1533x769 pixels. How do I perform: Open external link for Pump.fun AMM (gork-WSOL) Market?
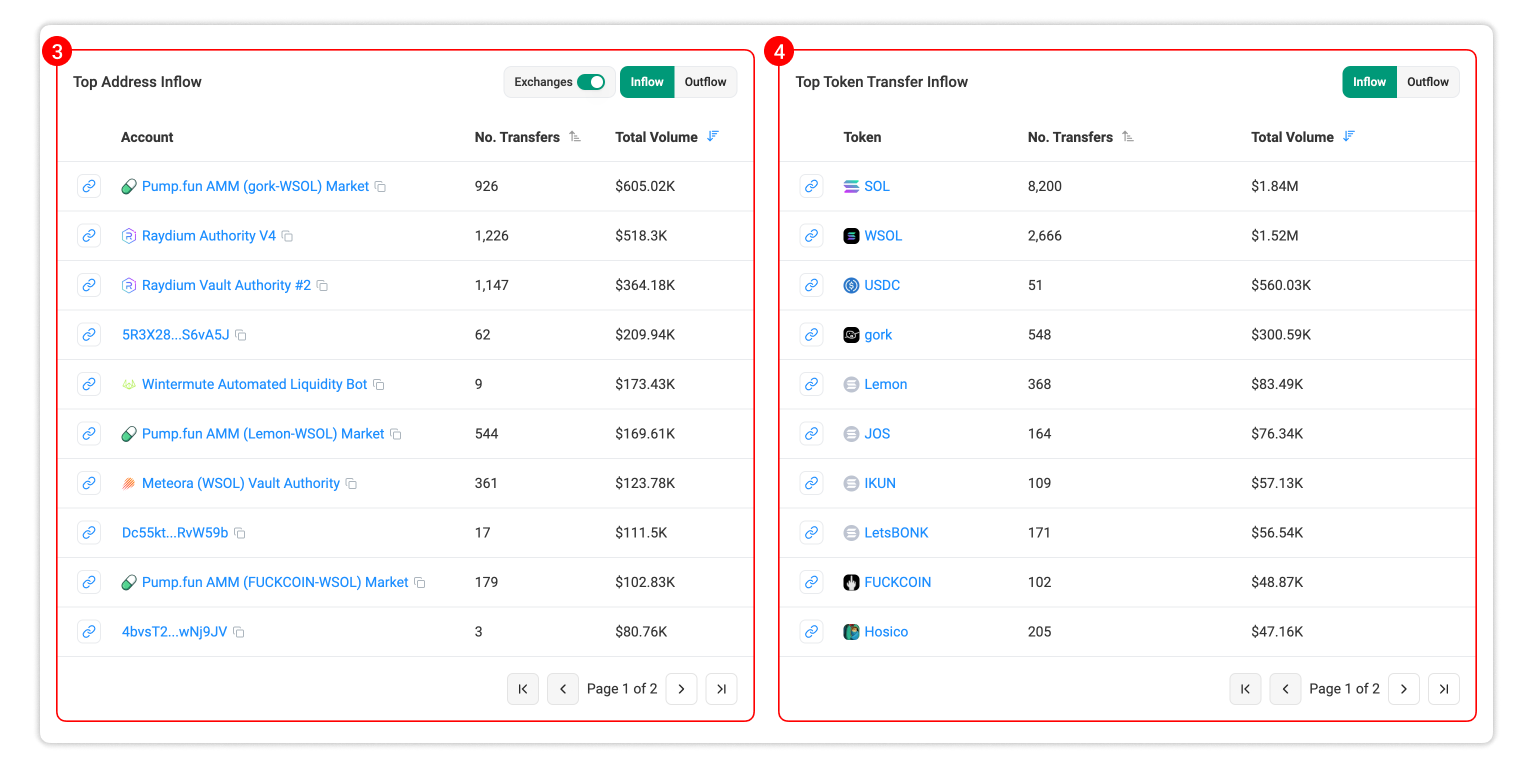pos(89,186)
